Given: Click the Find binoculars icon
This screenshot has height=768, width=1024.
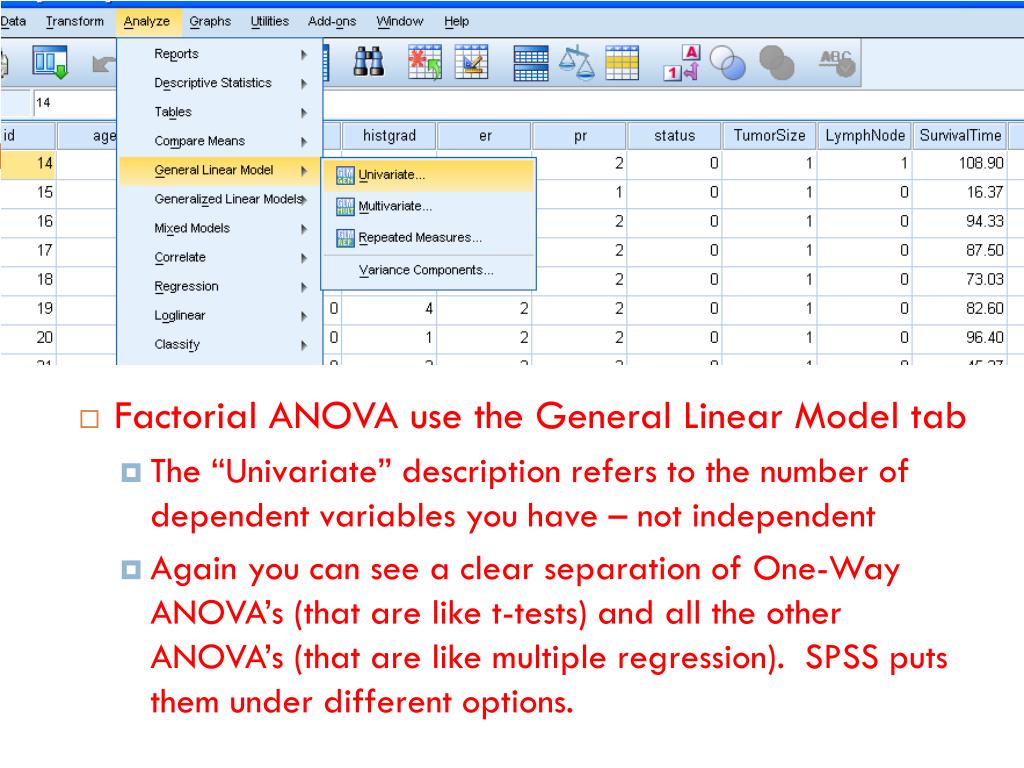Looking at the screenshot, I should 368,63.
